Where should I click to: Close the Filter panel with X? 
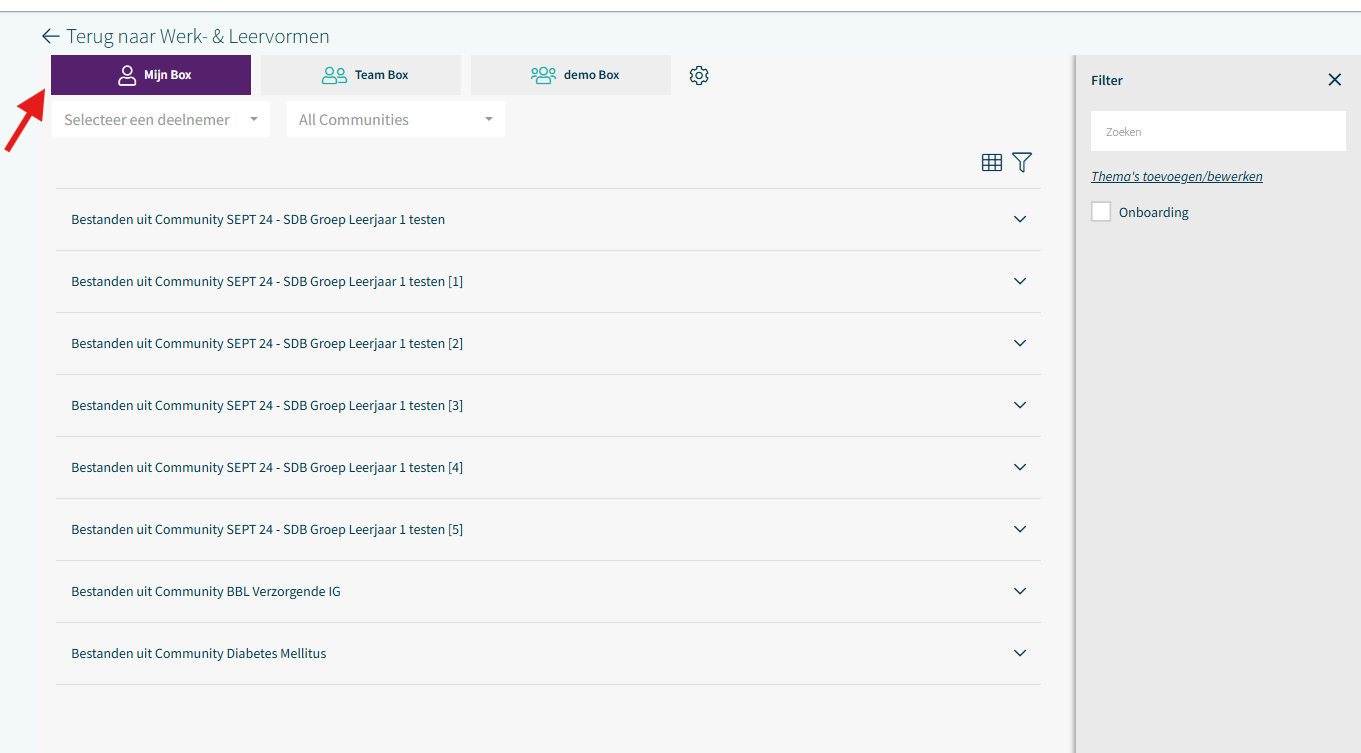coord(1335,80)
